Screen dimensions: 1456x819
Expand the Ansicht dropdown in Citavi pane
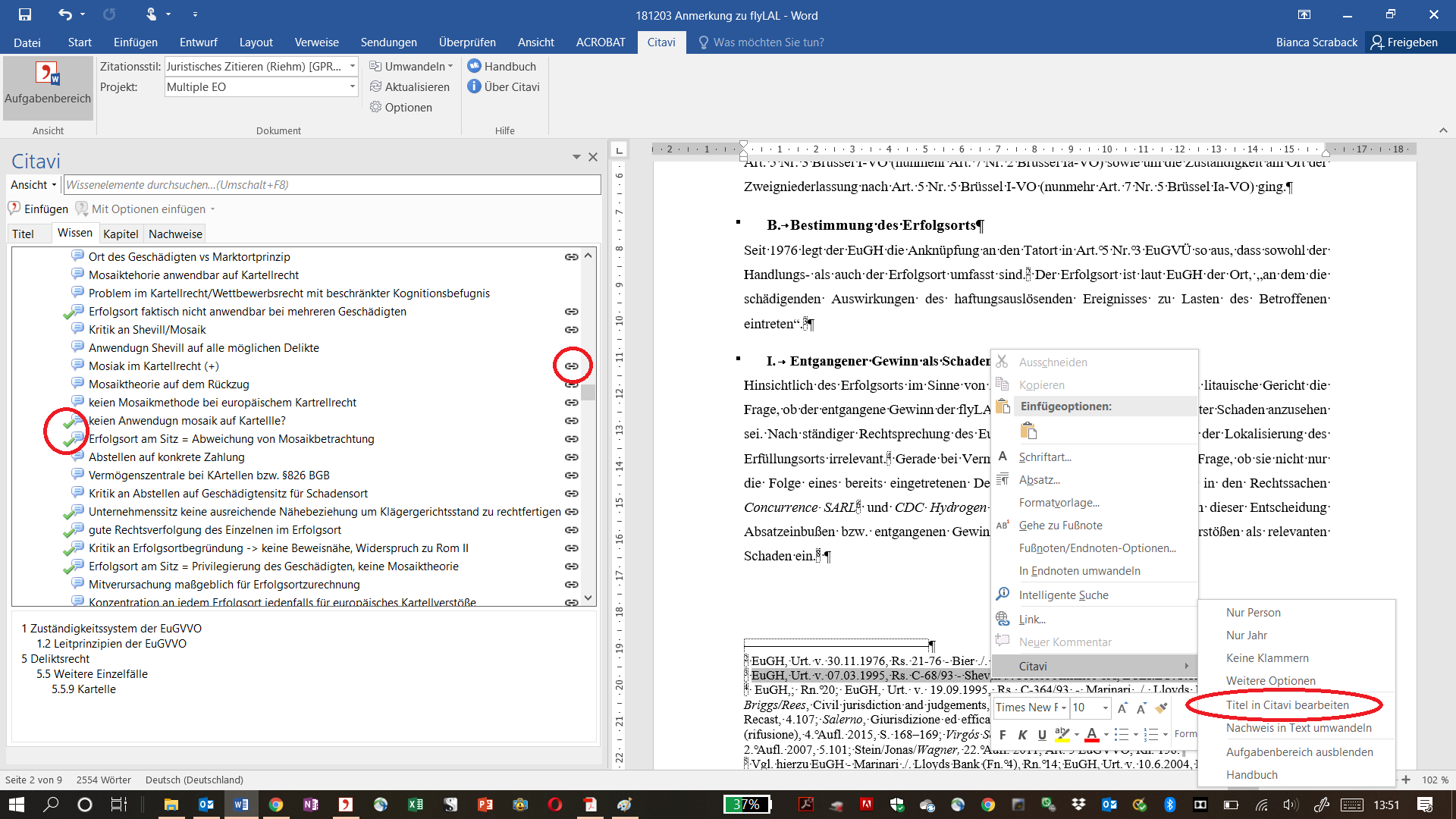[x=34, y=185]
